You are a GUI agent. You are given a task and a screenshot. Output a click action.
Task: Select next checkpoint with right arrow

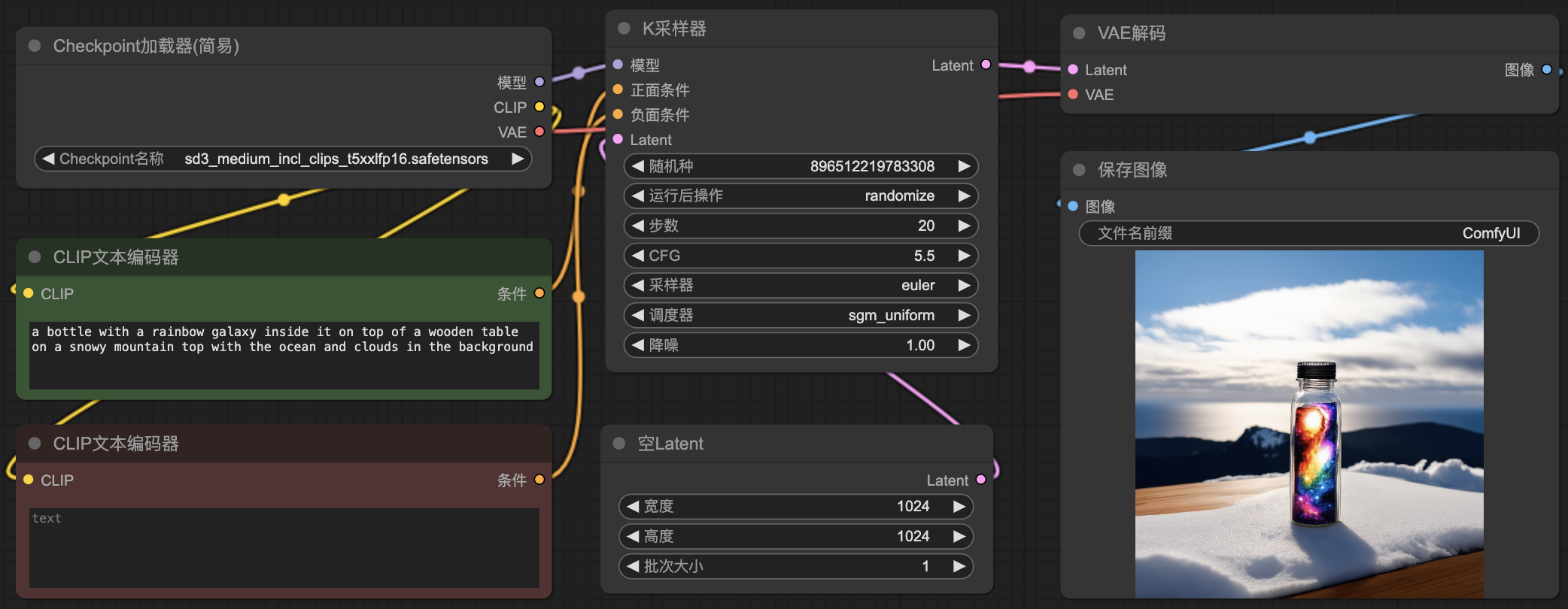(x=518, y=159)
